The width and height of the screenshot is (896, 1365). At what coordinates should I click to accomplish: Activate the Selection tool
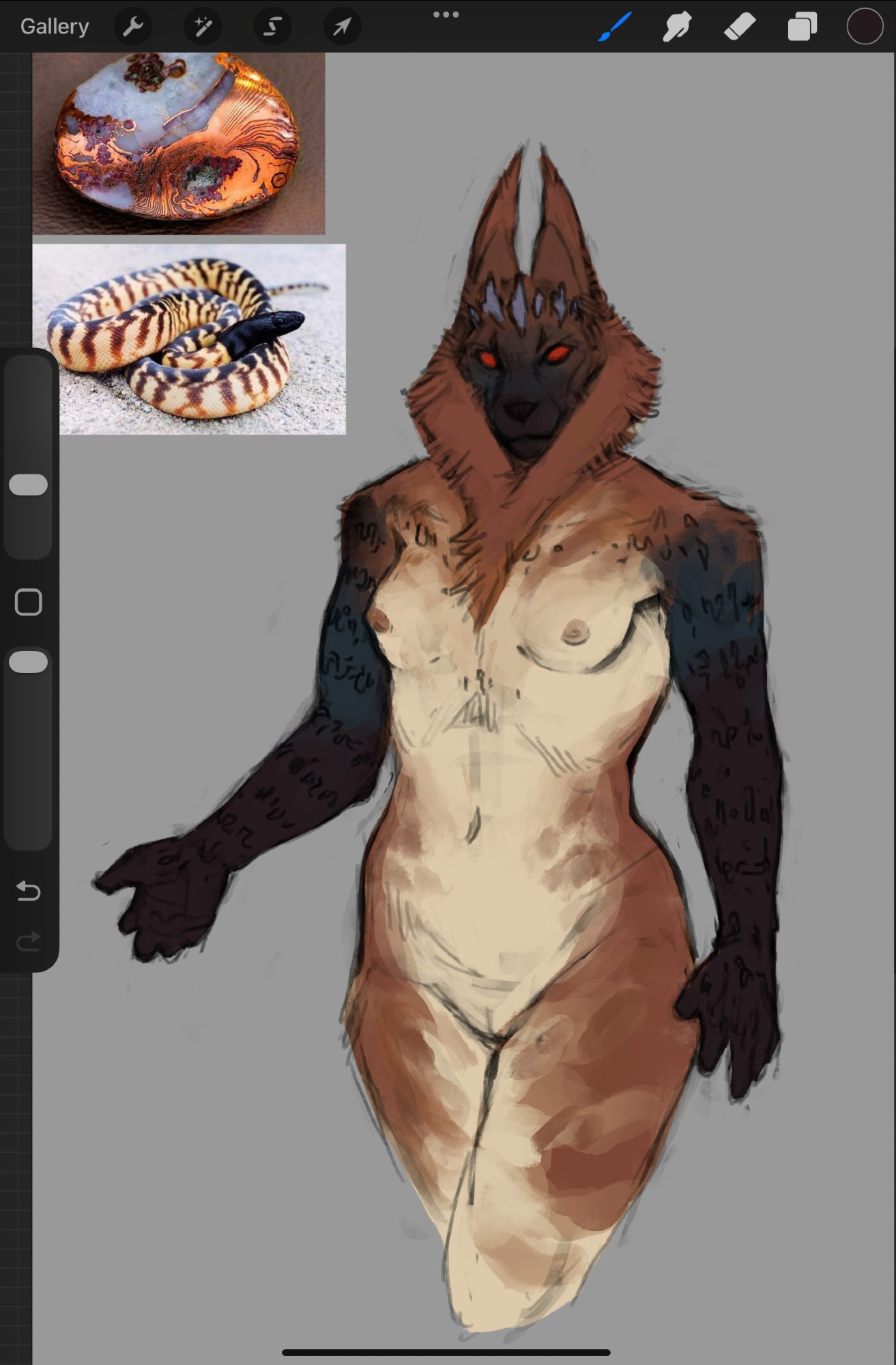tap(272, 27)
